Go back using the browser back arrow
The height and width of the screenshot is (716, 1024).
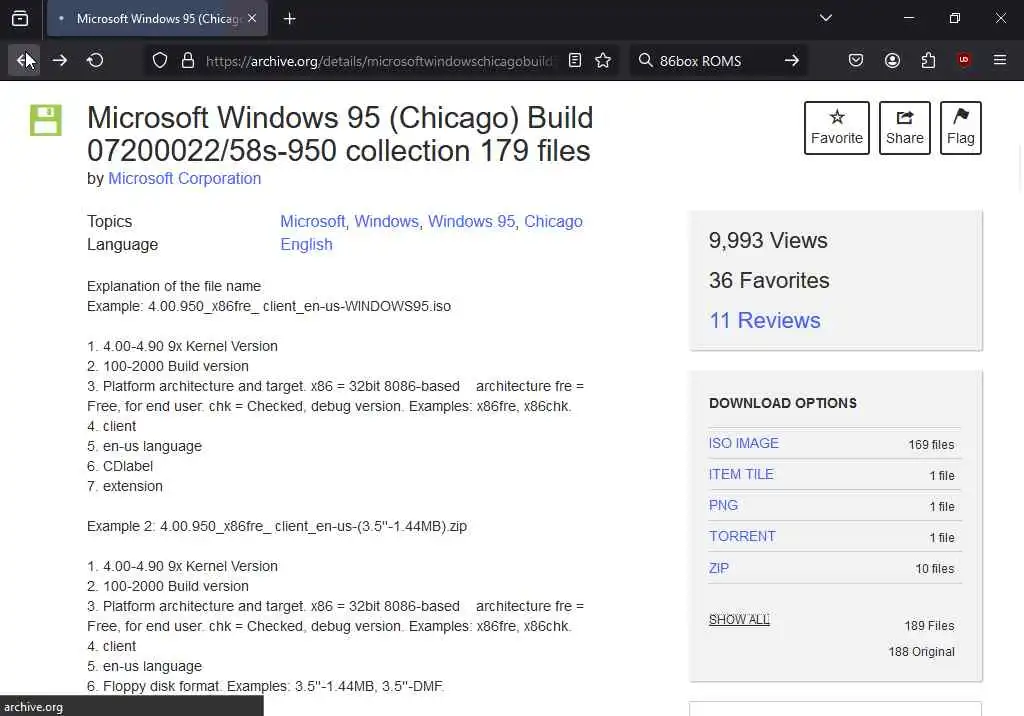(24, 61)
